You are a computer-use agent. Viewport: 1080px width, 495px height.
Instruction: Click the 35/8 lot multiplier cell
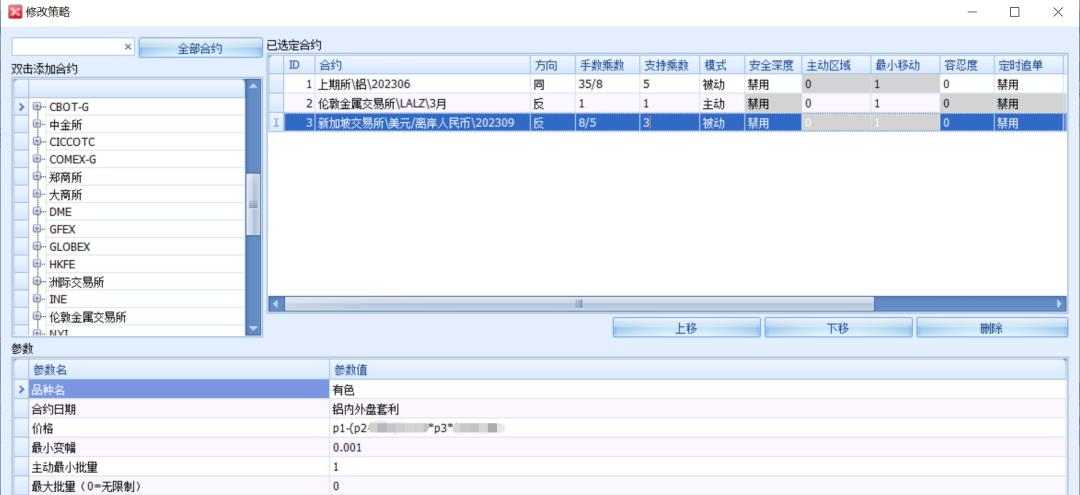(x=607, y=85)
